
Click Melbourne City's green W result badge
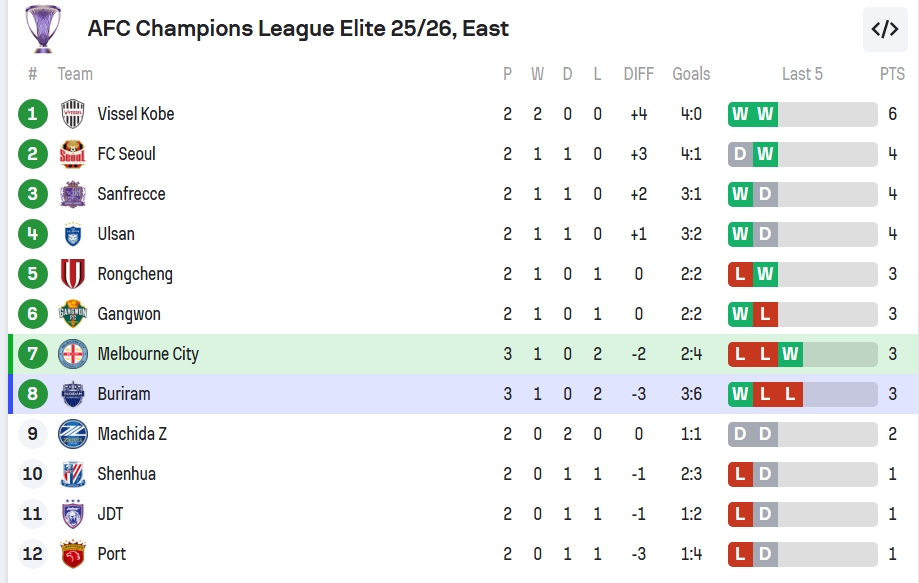click(x=790, y=354)
